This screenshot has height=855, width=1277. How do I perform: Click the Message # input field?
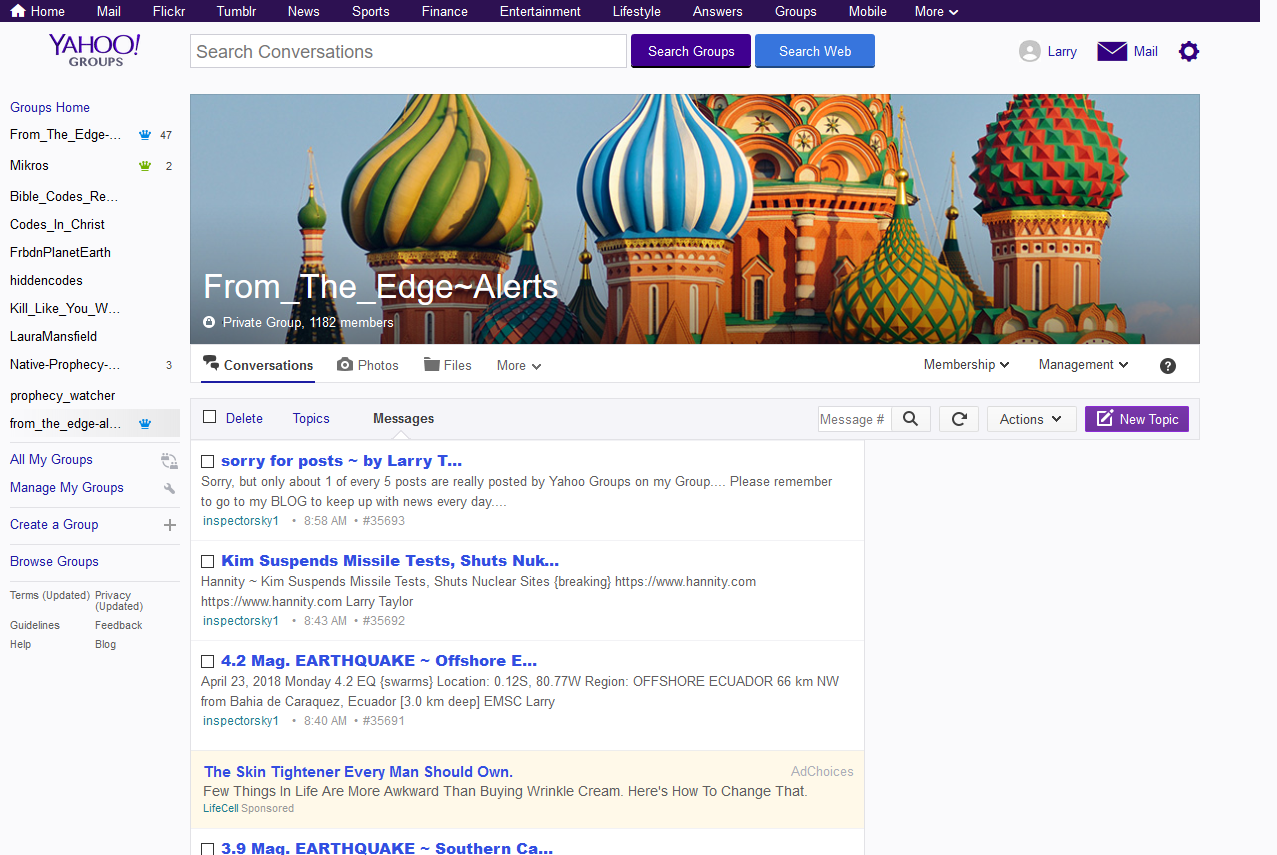(x=854, y=419)
